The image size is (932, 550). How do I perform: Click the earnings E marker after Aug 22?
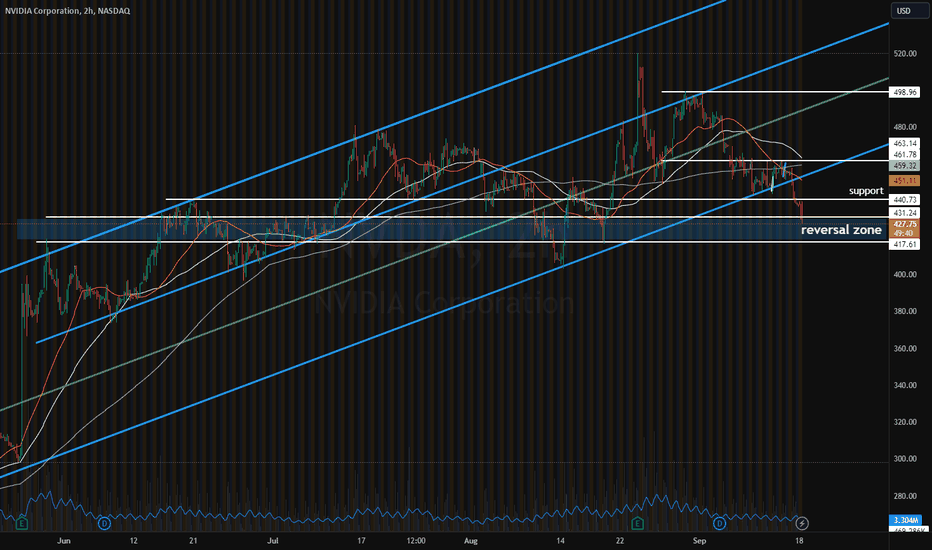637,523
